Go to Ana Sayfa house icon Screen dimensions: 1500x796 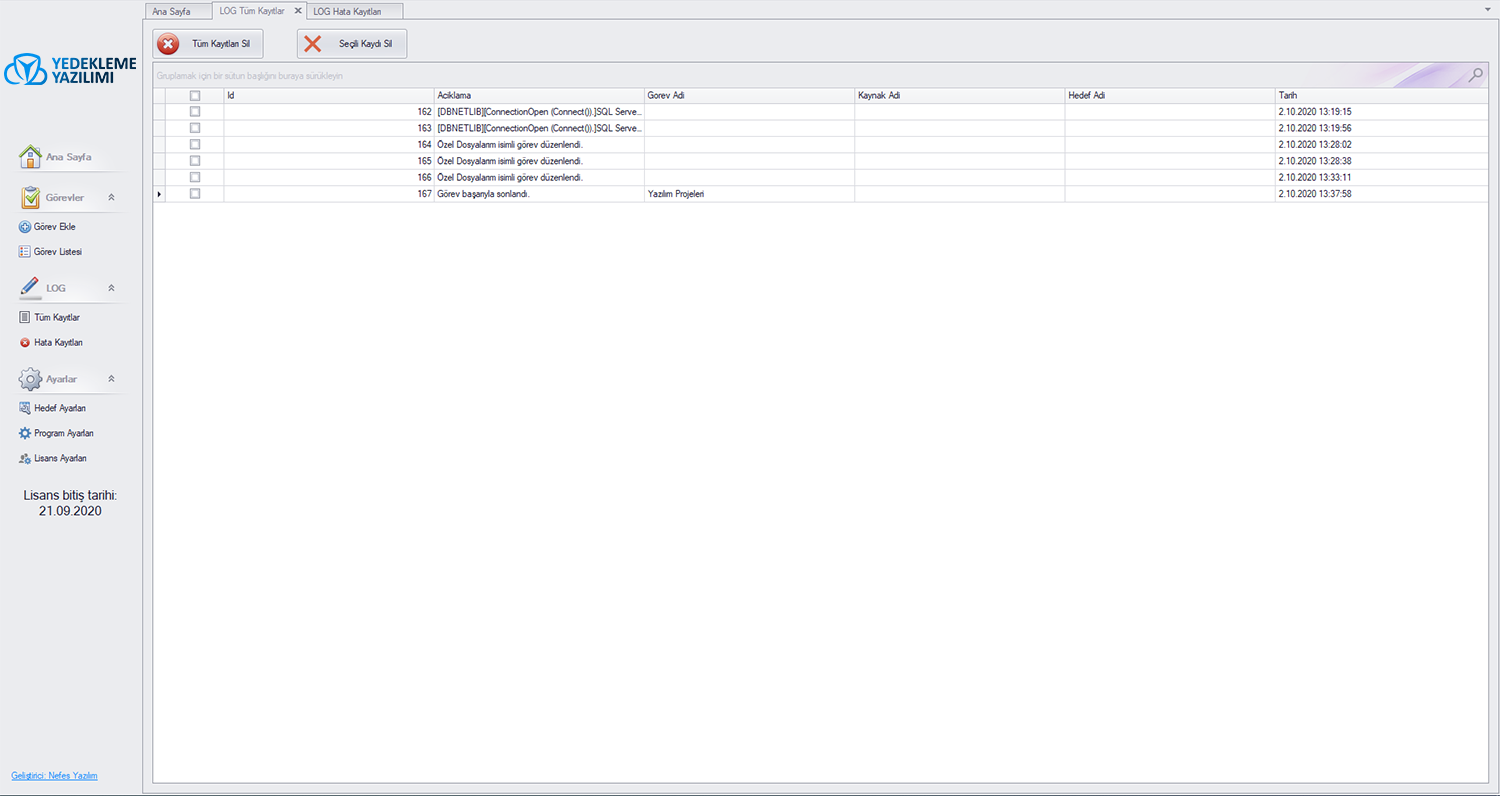(x=31, y=157)
